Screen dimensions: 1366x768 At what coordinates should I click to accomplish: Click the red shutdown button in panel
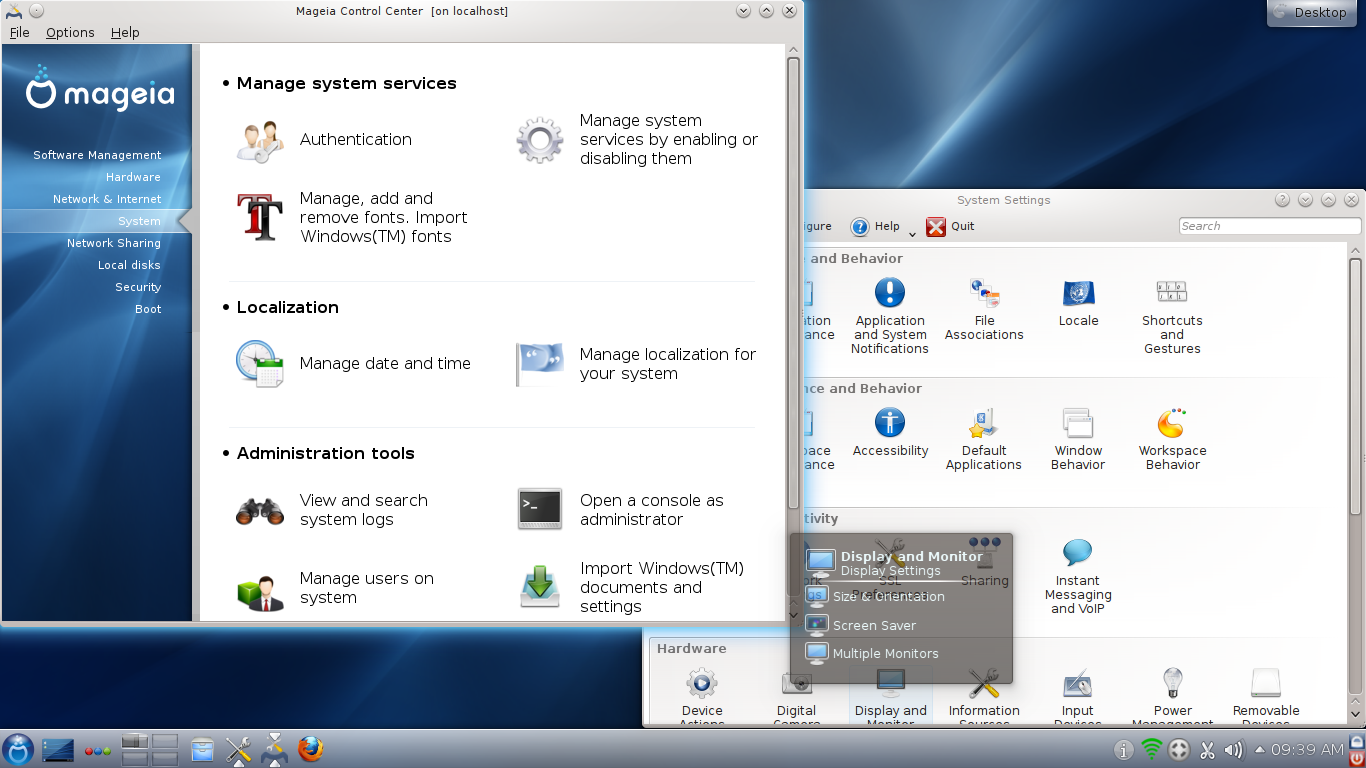[x=1357, y=759]
